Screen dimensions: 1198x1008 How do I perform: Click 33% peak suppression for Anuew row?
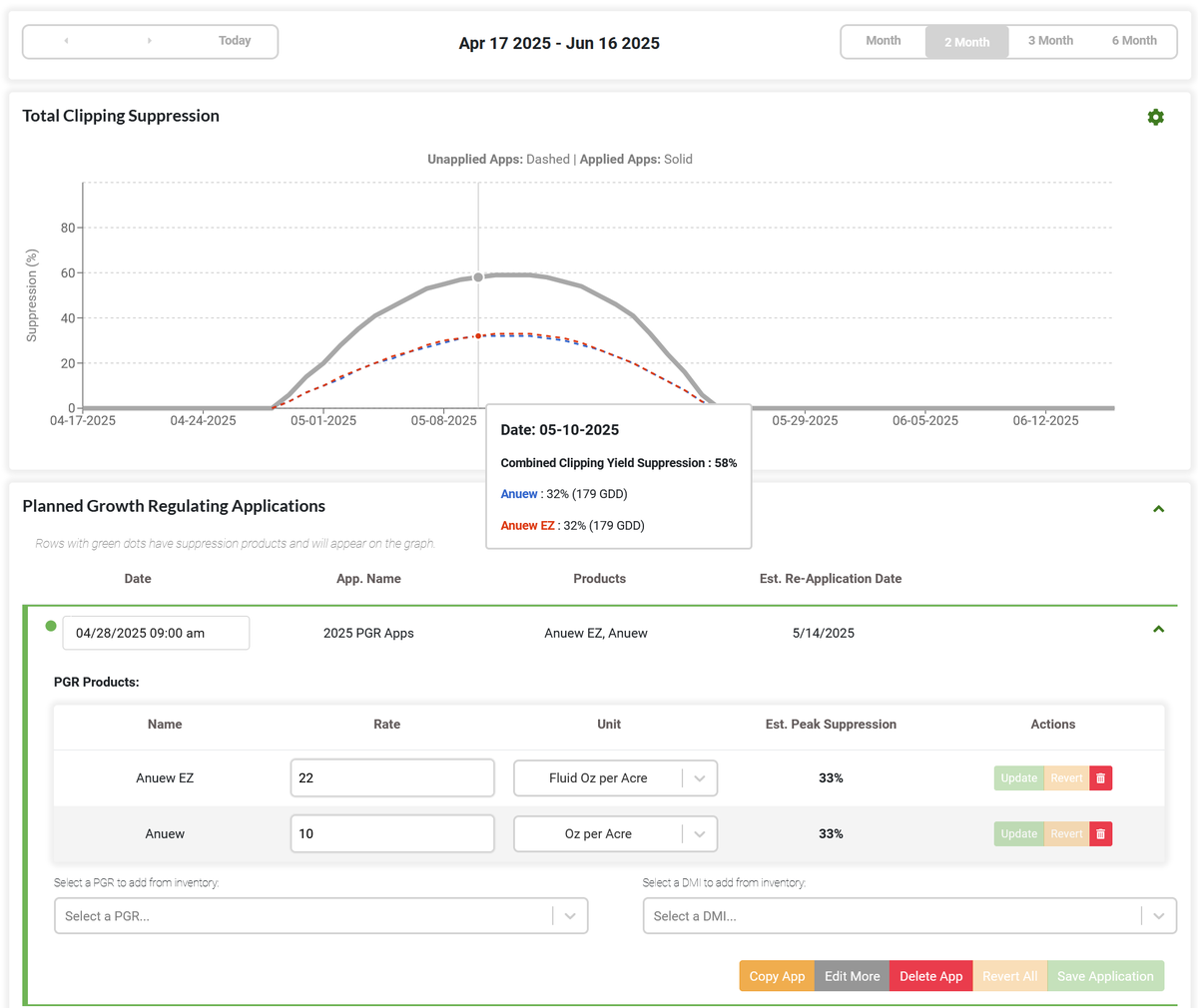tap(831, 834)
